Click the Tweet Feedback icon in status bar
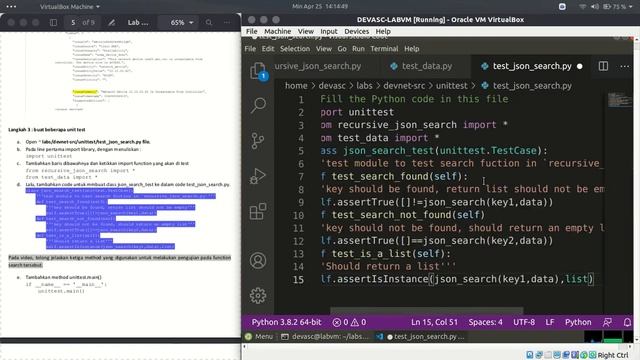Viewport: 640px width, 360px height. point(607,322)
